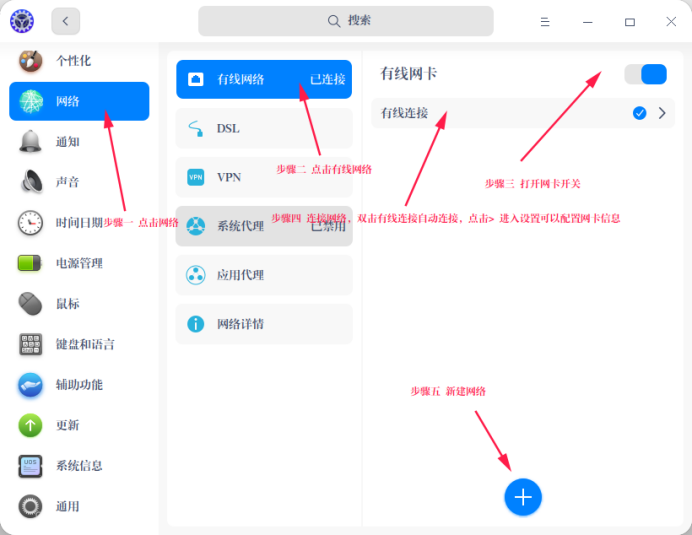Click the 有线网络 ethernet port icon
This screenshot has width=692, height=535.
coord(196,79)
